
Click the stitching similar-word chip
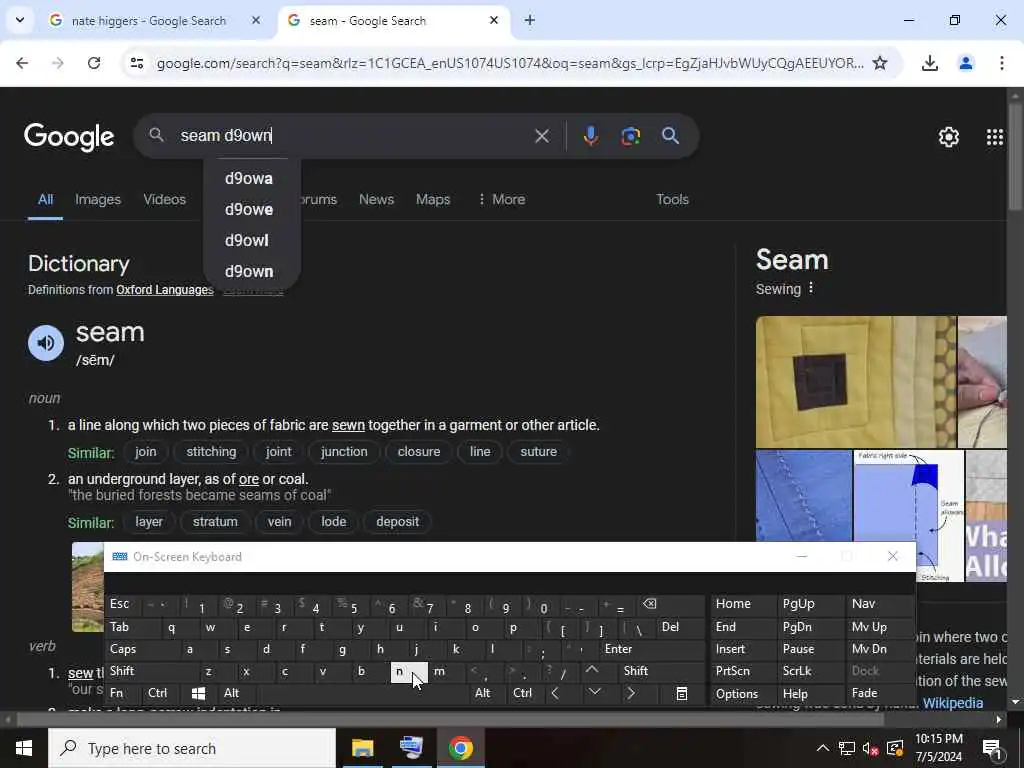[x=211, y=452]
